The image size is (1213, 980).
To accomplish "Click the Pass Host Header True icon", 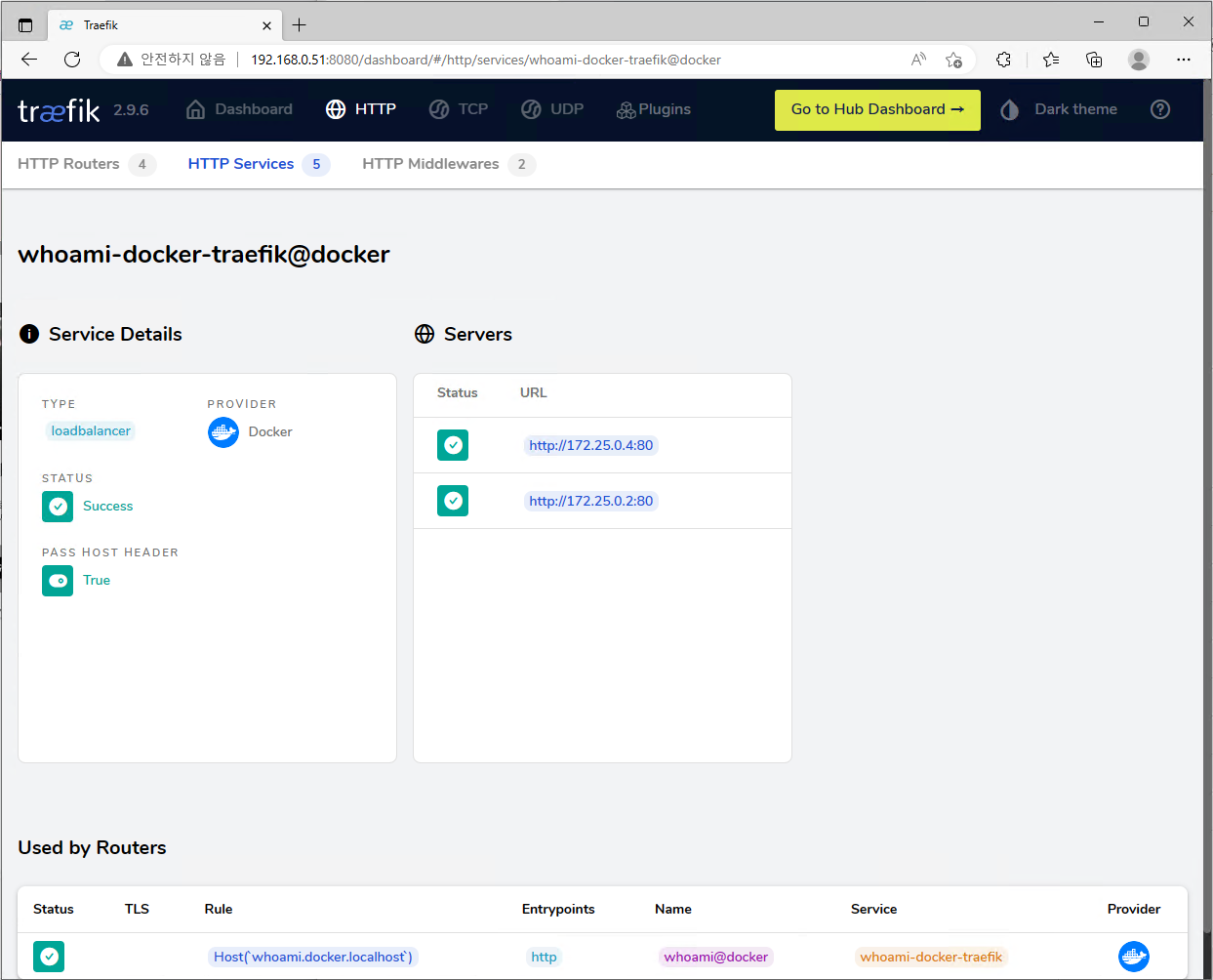I will point(58,580).
